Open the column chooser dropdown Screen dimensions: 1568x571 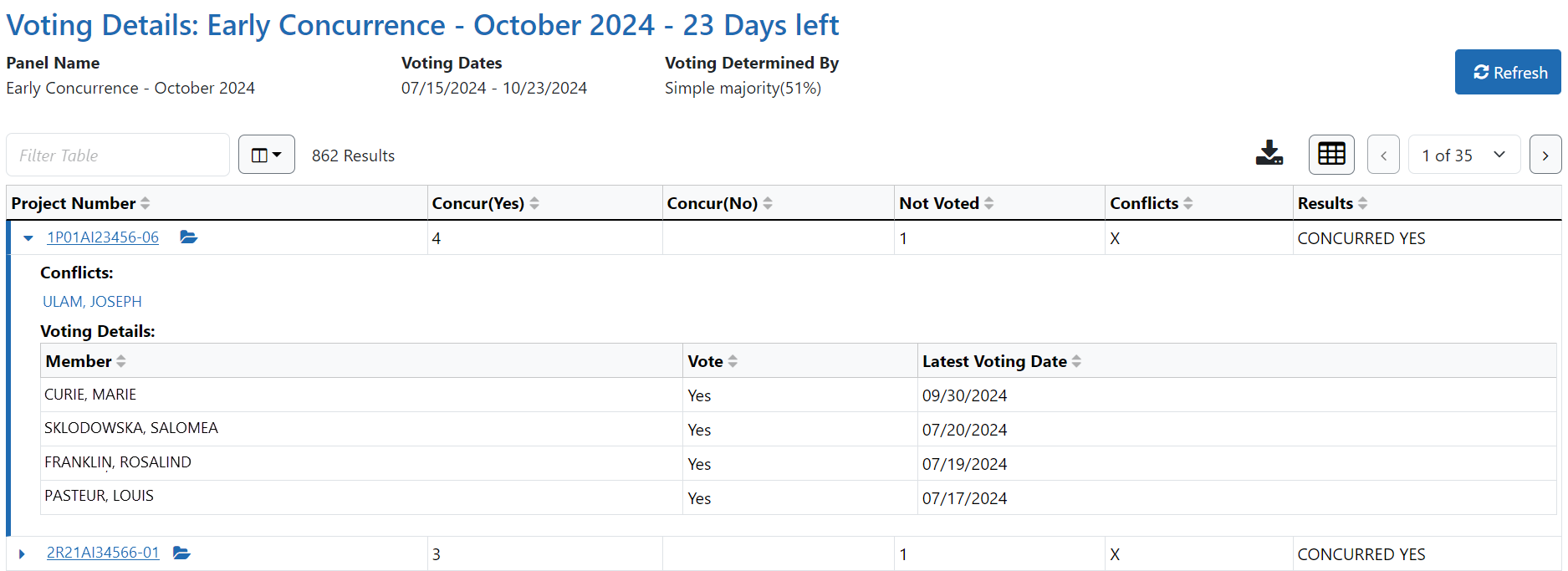click(x=266, y=155)
